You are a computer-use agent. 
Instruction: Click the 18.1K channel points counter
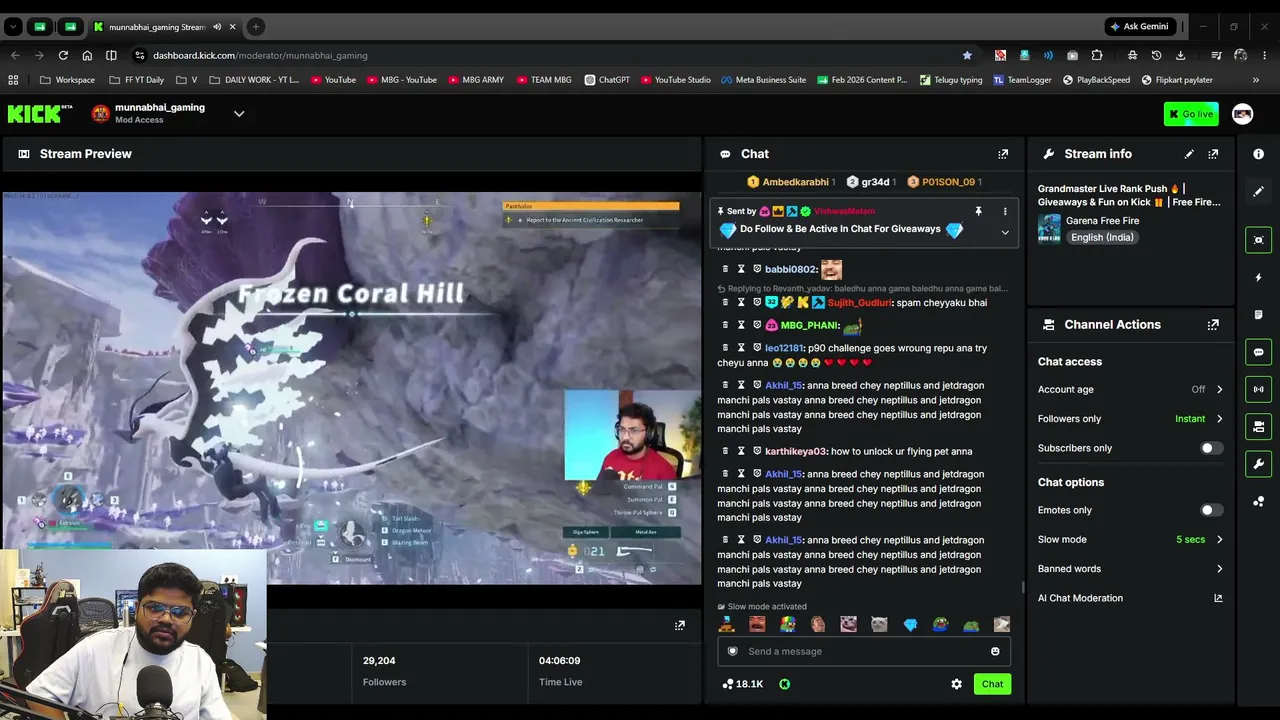click(x=742, y=684)
